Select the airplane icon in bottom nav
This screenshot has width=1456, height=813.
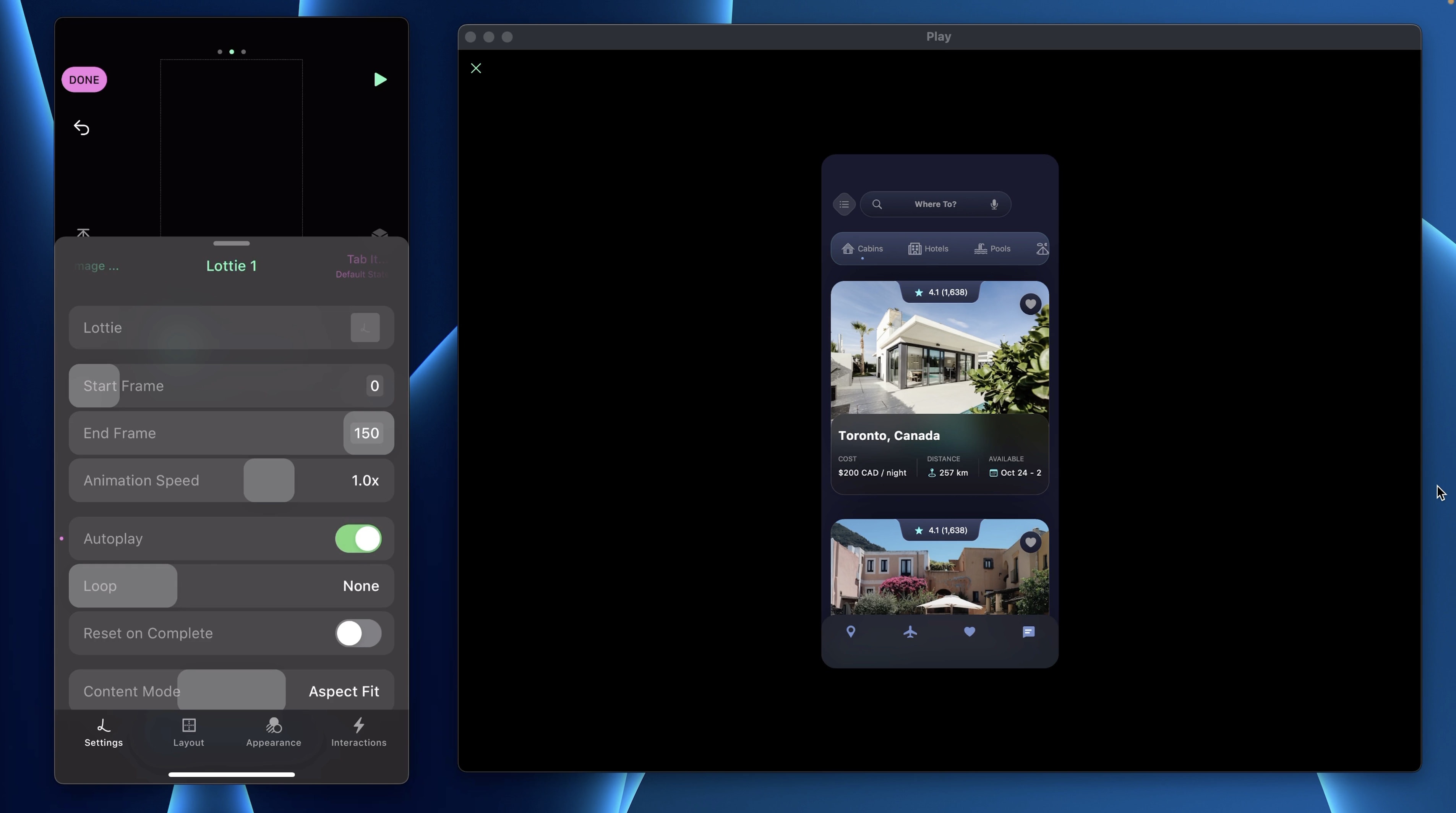pyautogui.click(x=910, y=632)
